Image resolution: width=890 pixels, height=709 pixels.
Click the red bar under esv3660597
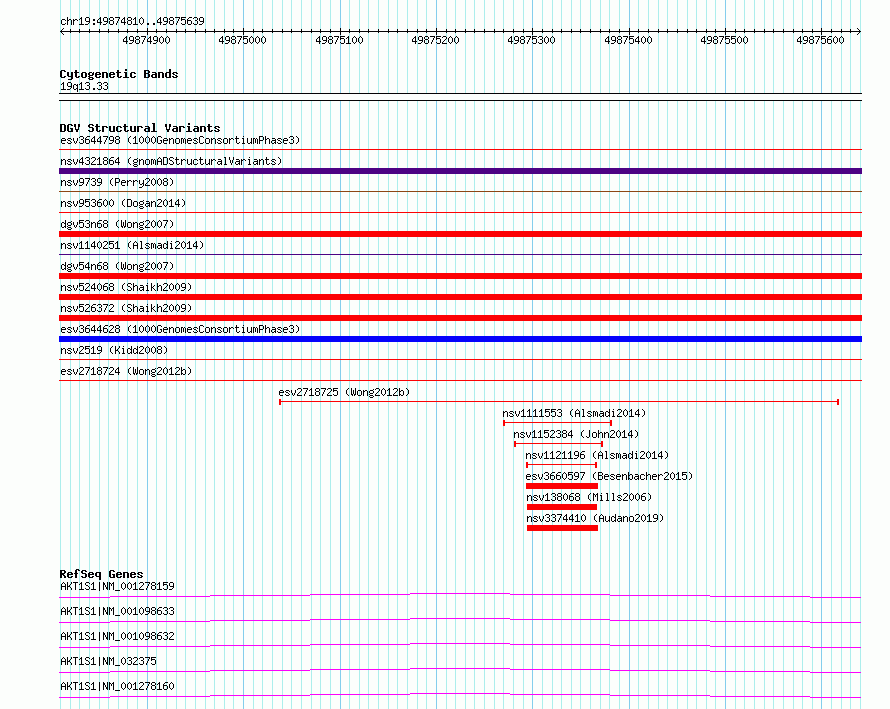[562, 486]
